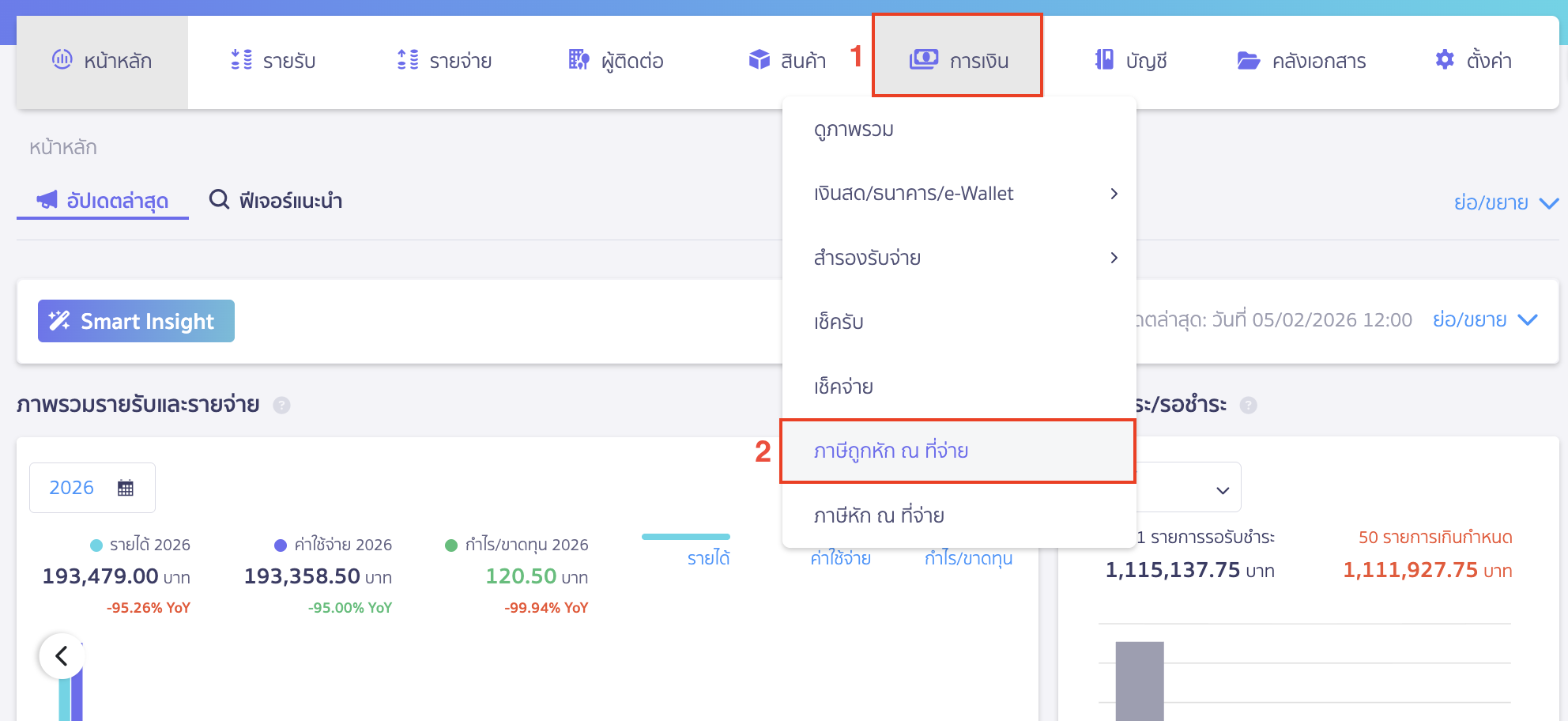Open the การเงิน menu tab

pos(957,60)
